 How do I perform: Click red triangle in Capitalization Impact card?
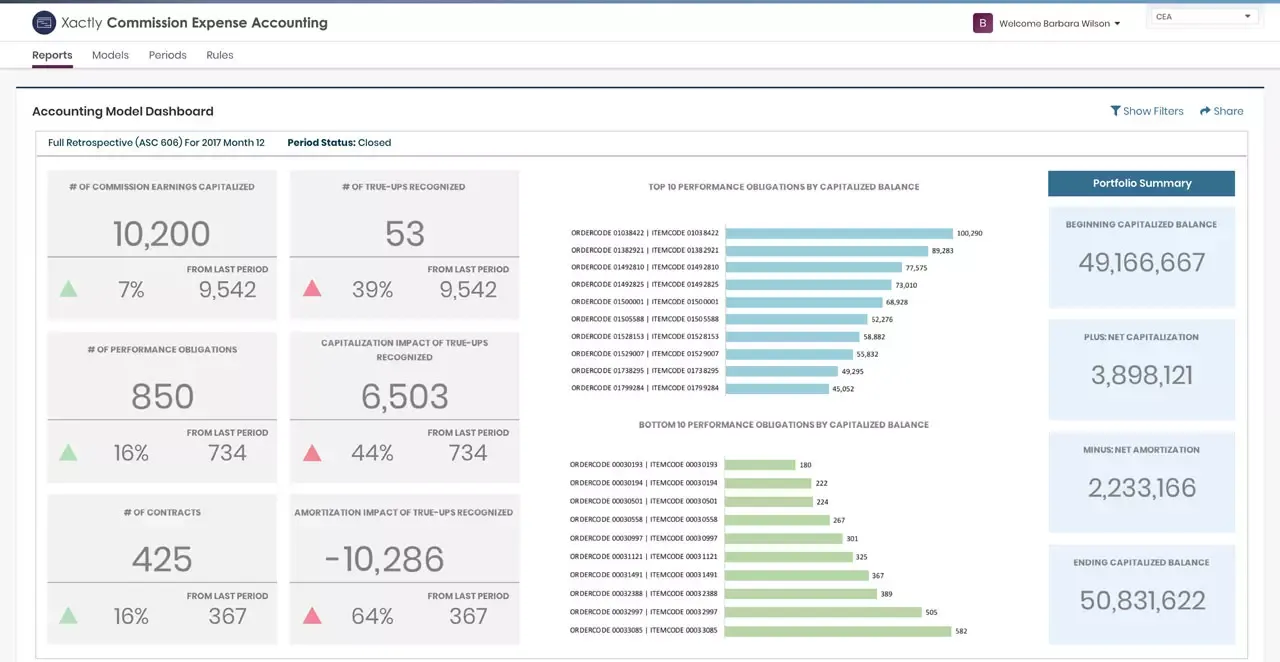[x=312, y=452]
